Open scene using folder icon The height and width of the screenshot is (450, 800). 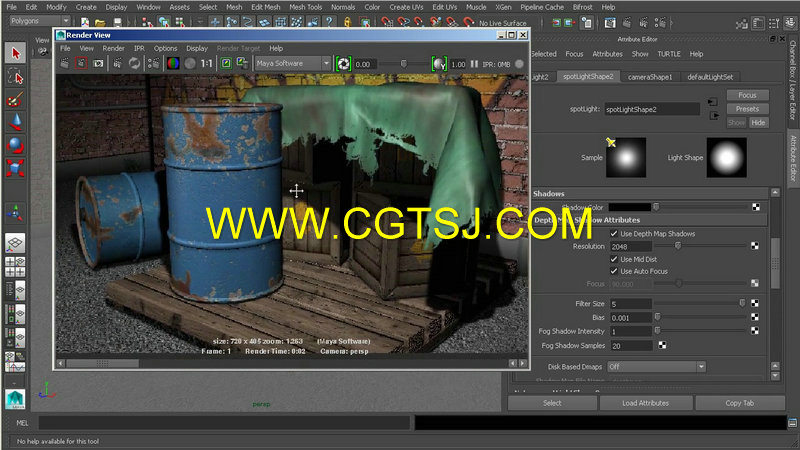point(101,22)
